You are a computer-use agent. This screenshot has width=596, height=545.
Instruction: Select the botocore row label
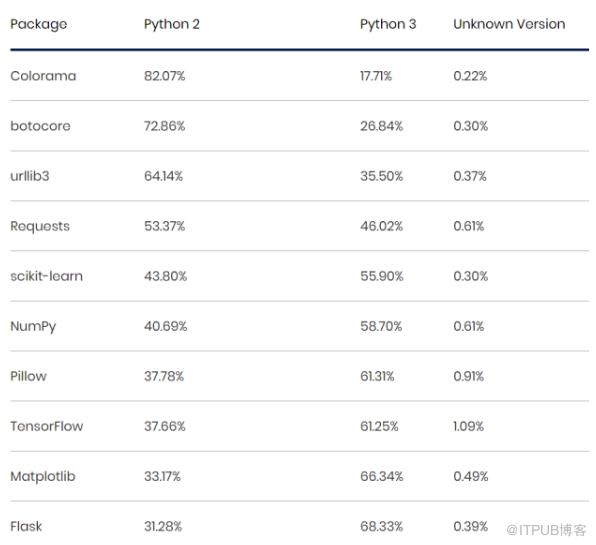click(40, 126)
